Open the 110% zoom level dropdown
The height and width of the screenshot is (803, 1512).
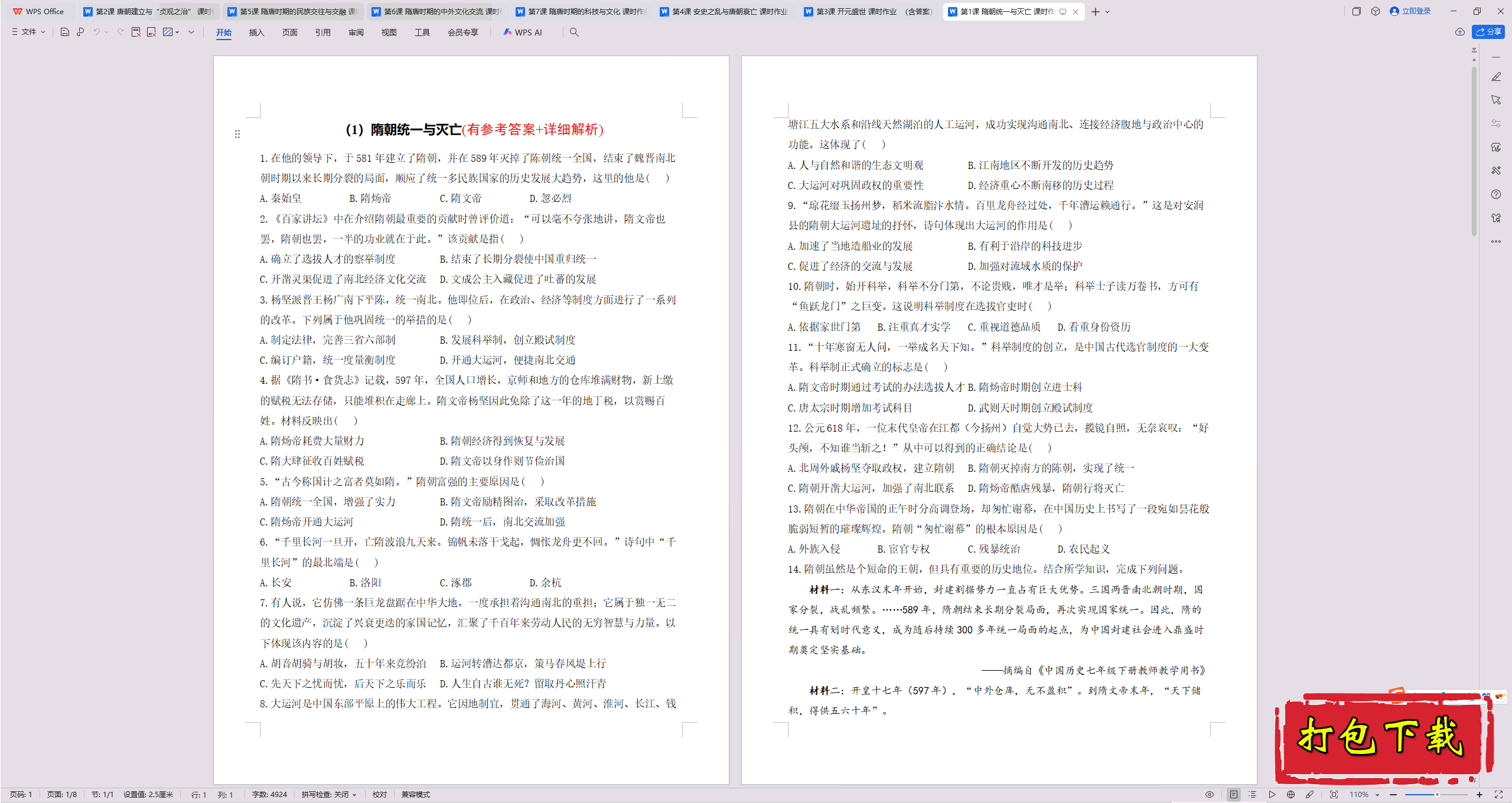[1364, 795]
